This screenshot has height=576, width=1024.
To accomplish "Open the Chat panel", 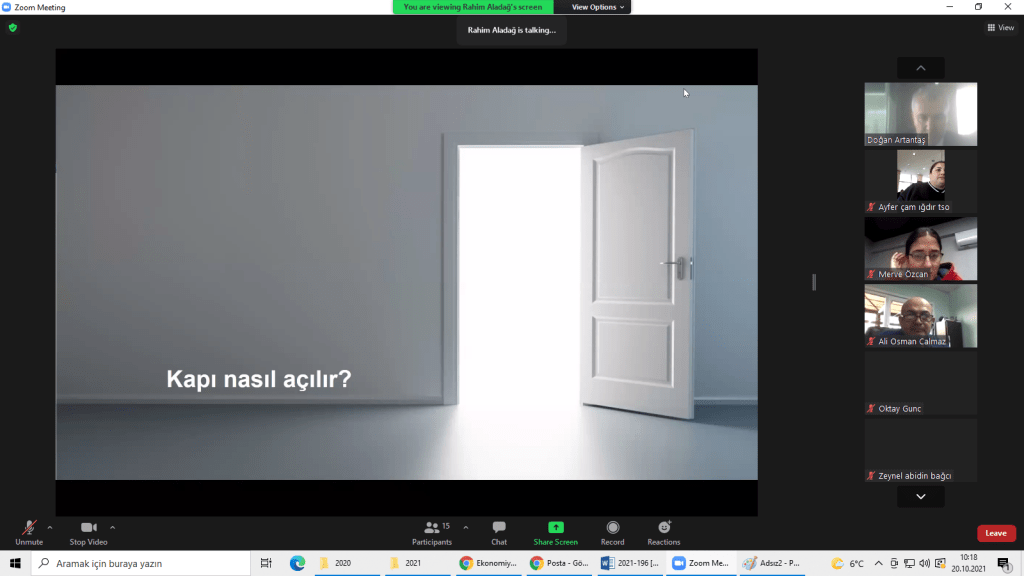I will tap(499, 531).
